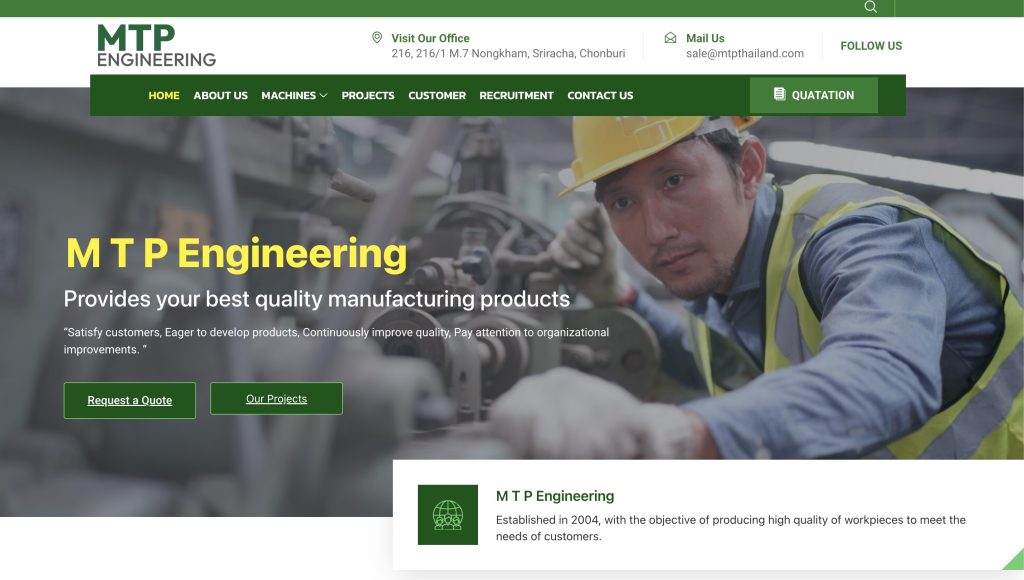Click the Quatation button
The height and width of the screenshot is (580, 1024).
(x=814, y=95)
